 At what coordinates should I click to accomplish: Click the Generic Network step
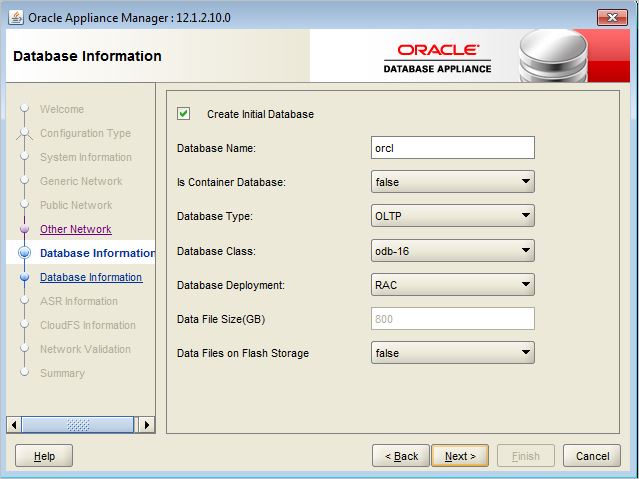click(81, 181)
